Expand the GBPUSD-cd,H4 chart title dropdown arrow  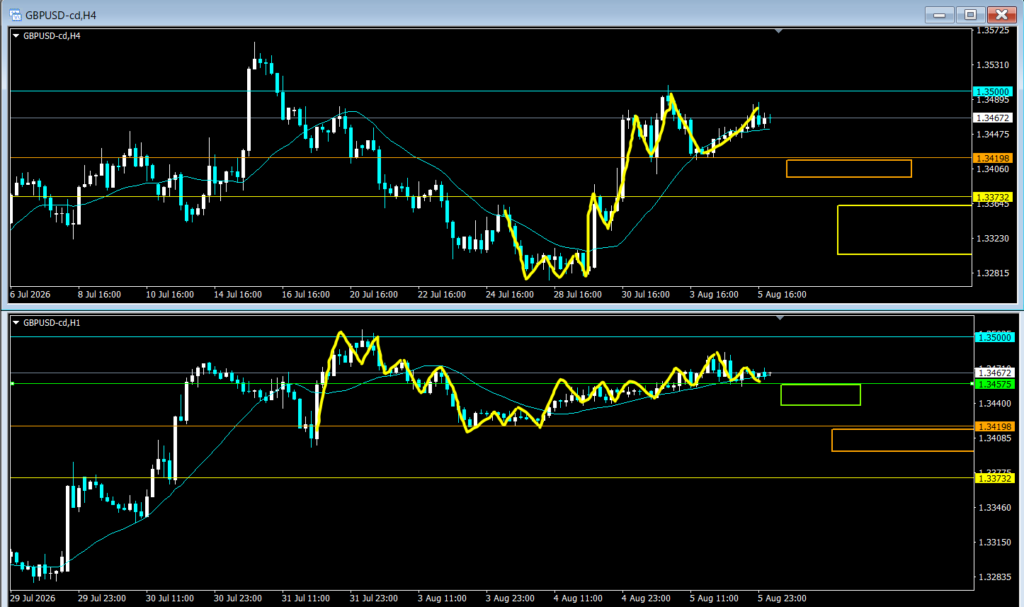point(16,36)
